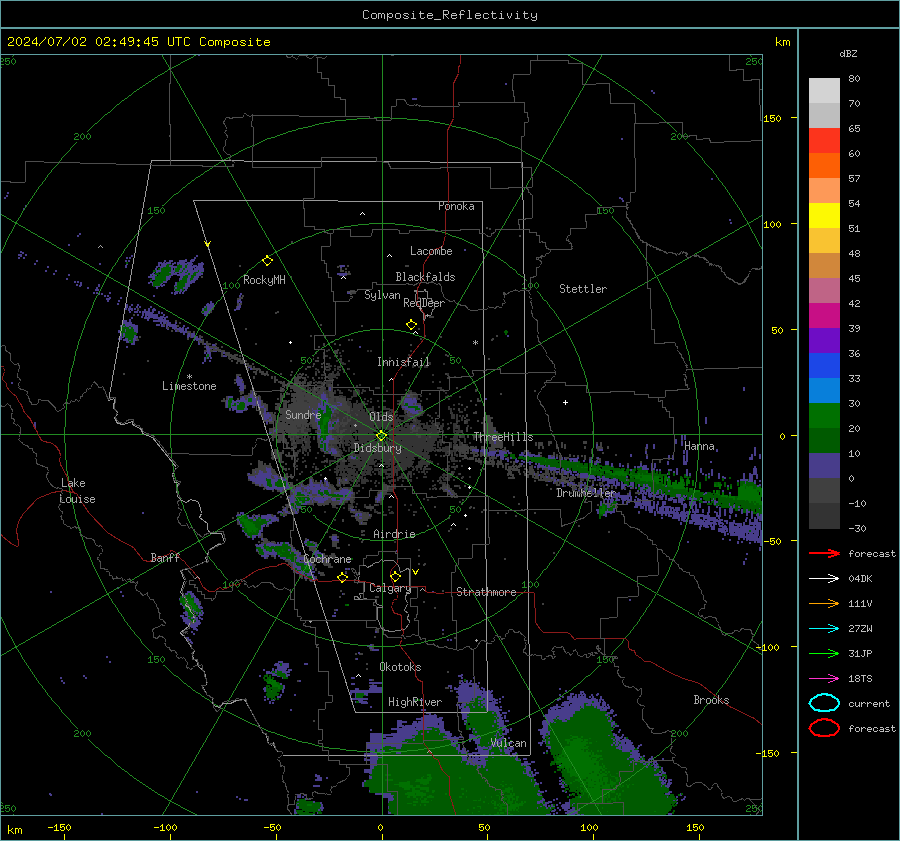This screenshot has height=841, width=900.
Task: Select the 10 dBZ purple color swatch
Action: point(824,466)
